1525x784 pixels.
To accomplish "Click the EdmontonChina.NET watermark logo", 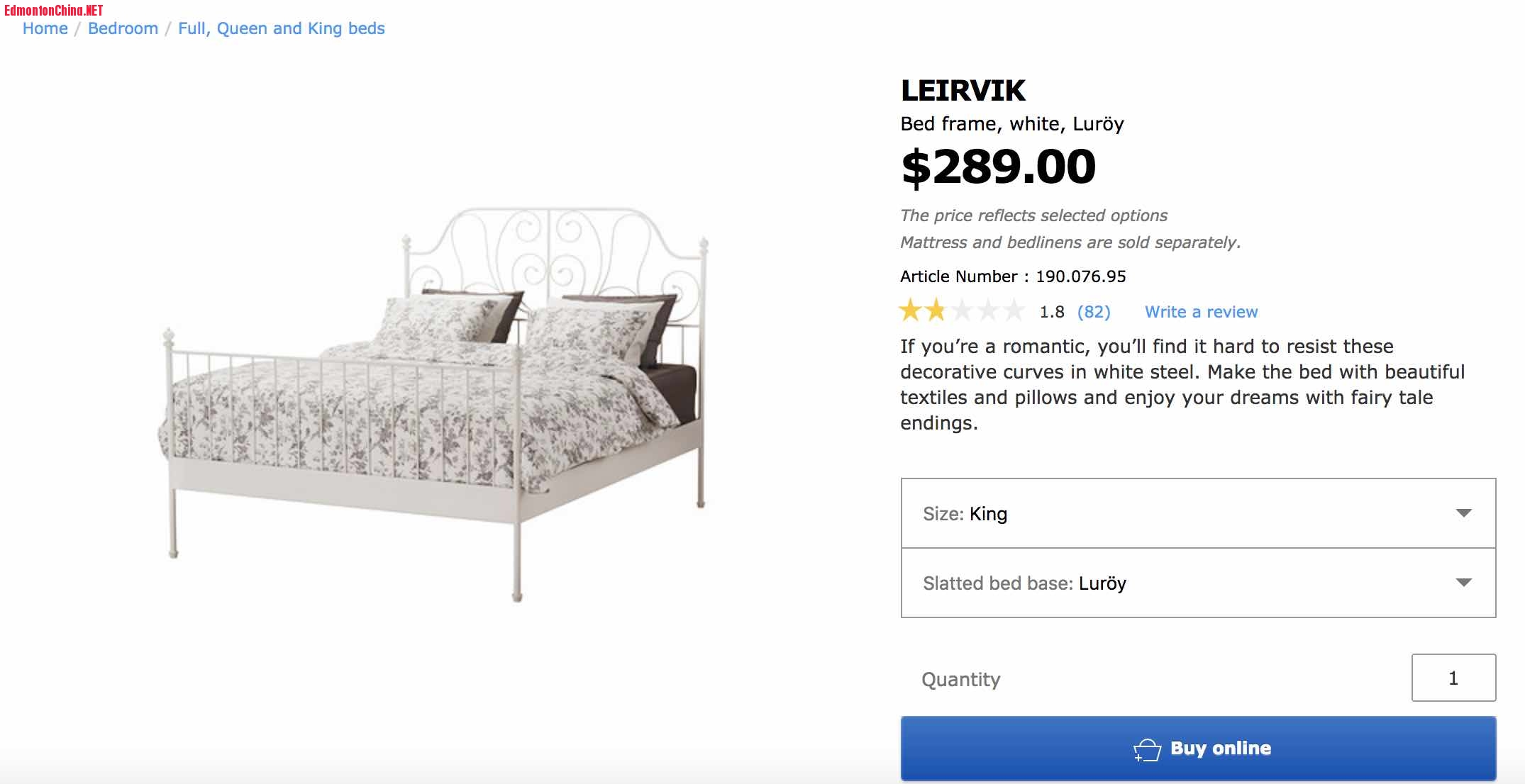I will (x=54, y=10).
